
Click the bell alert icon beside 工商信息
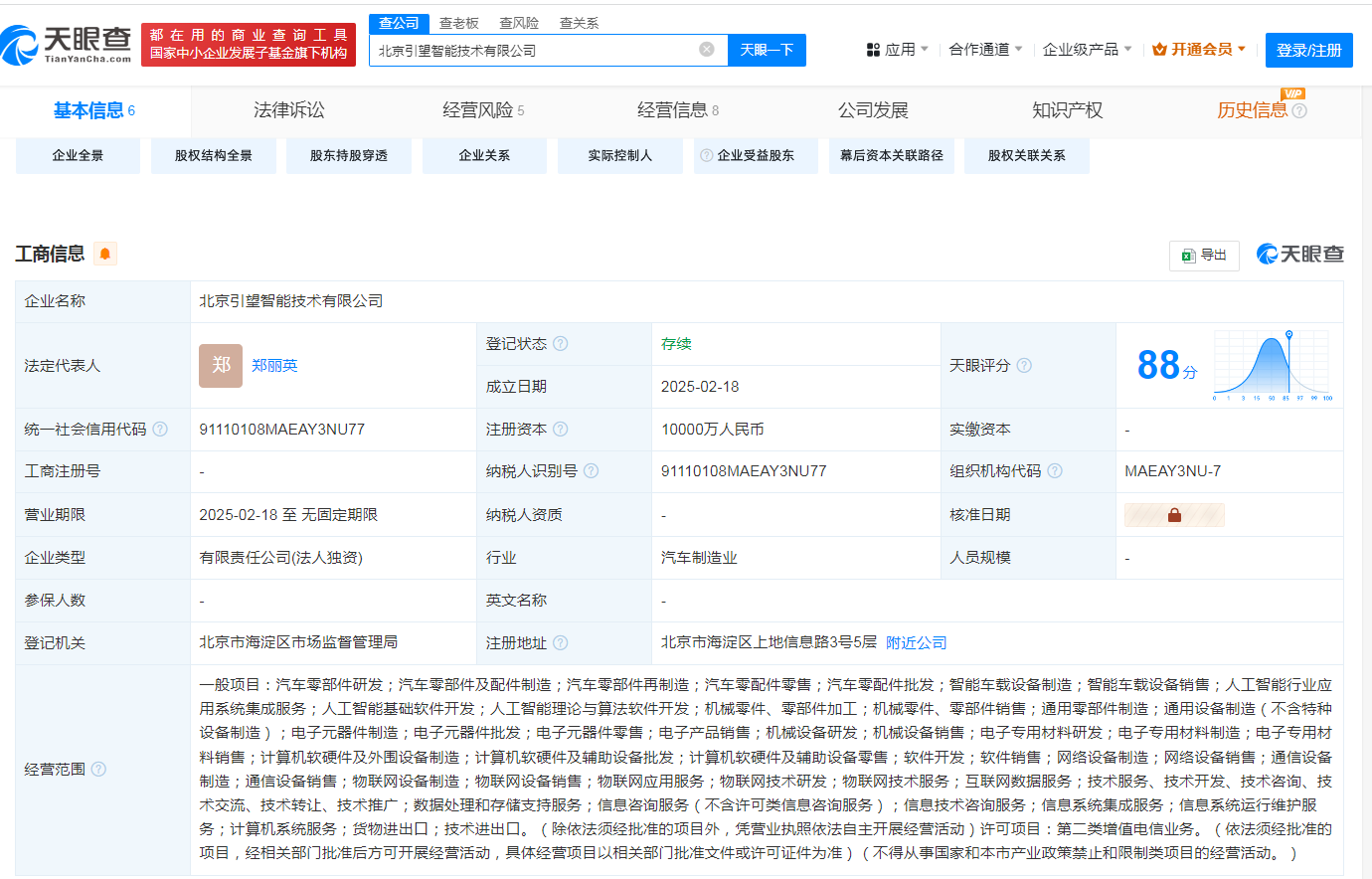click(x=104, y=254)
